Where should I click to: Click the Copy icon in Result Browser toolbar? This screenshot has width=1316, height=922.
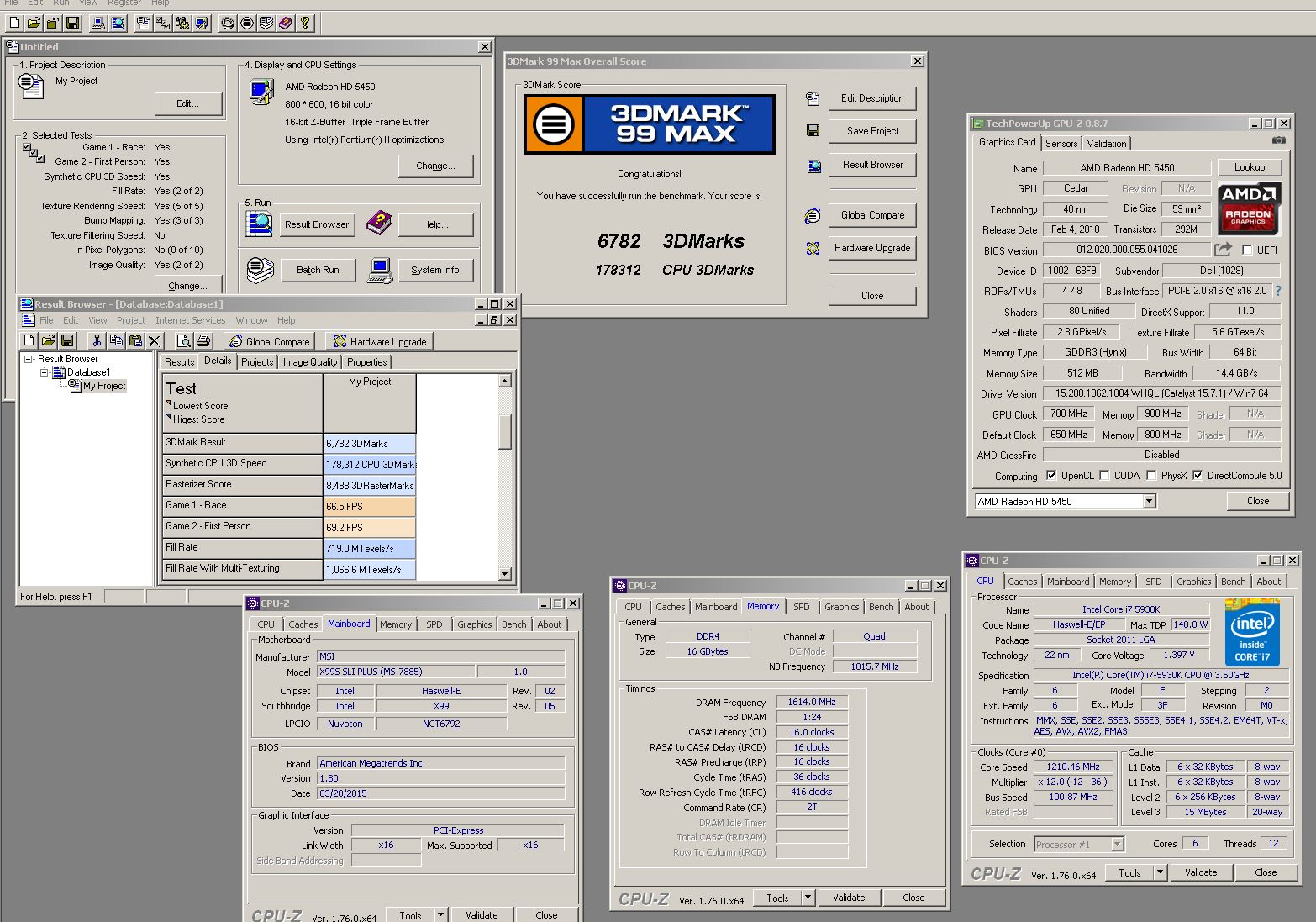pos(116,340)
